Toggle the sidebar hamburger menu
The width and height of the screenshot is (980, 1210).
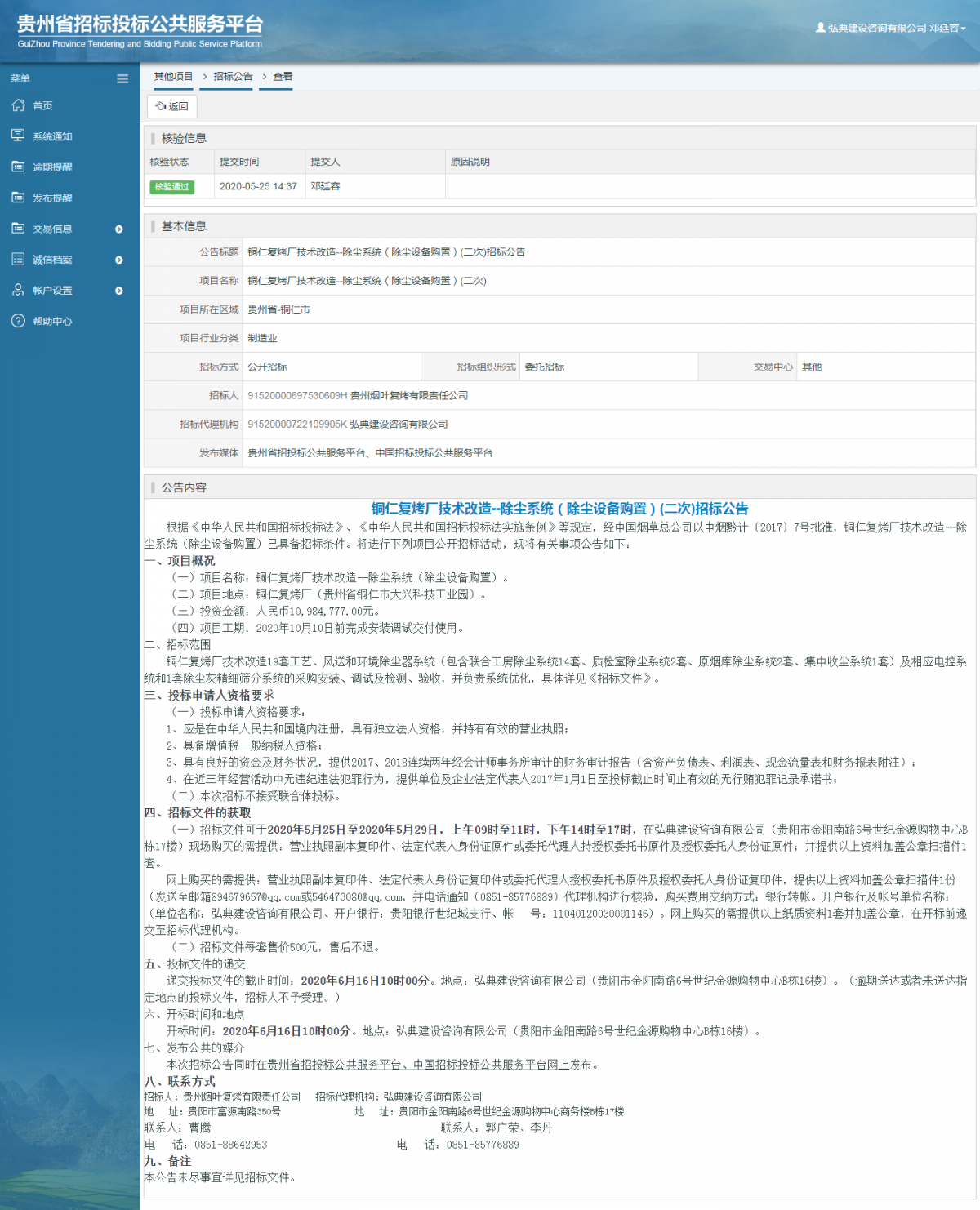coord(122,79)
